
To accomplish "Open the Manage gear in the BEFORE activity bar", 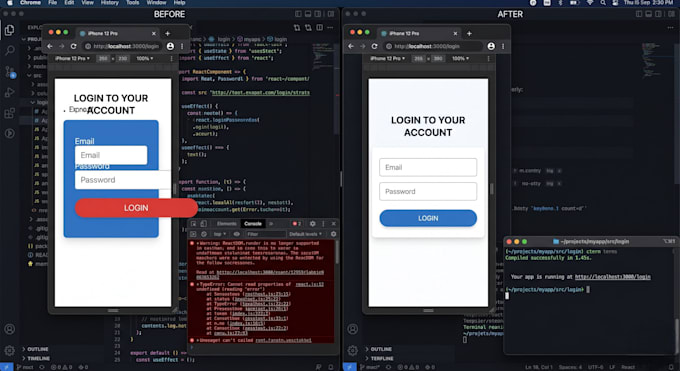I will 10,350.
